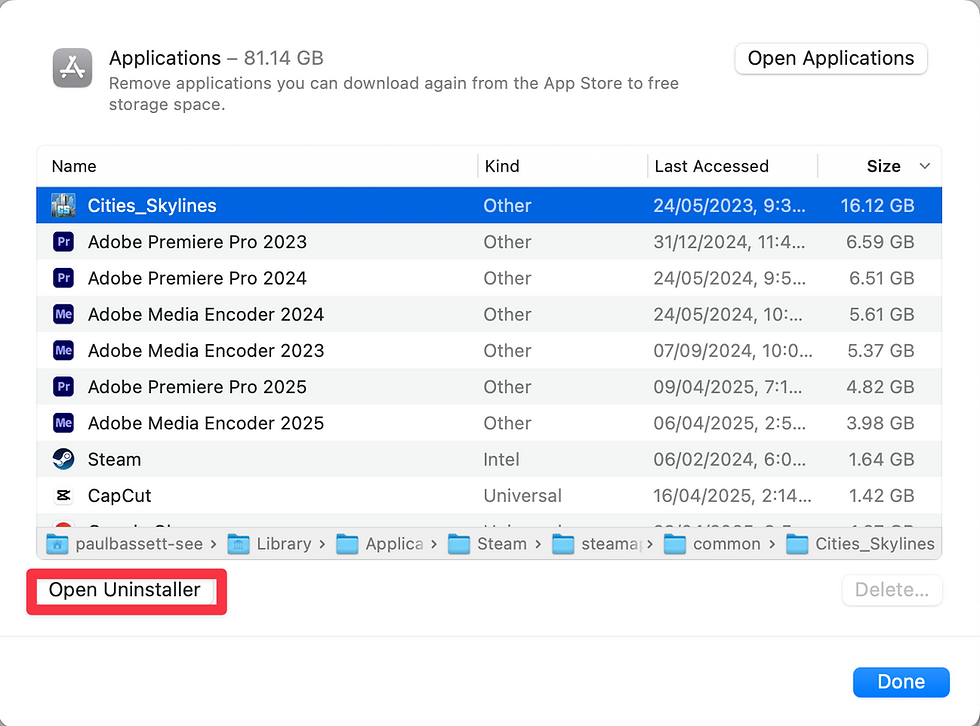Screen dimensions: 980x726
Task: Click the CapCut app icon
Action: [64, 495]
